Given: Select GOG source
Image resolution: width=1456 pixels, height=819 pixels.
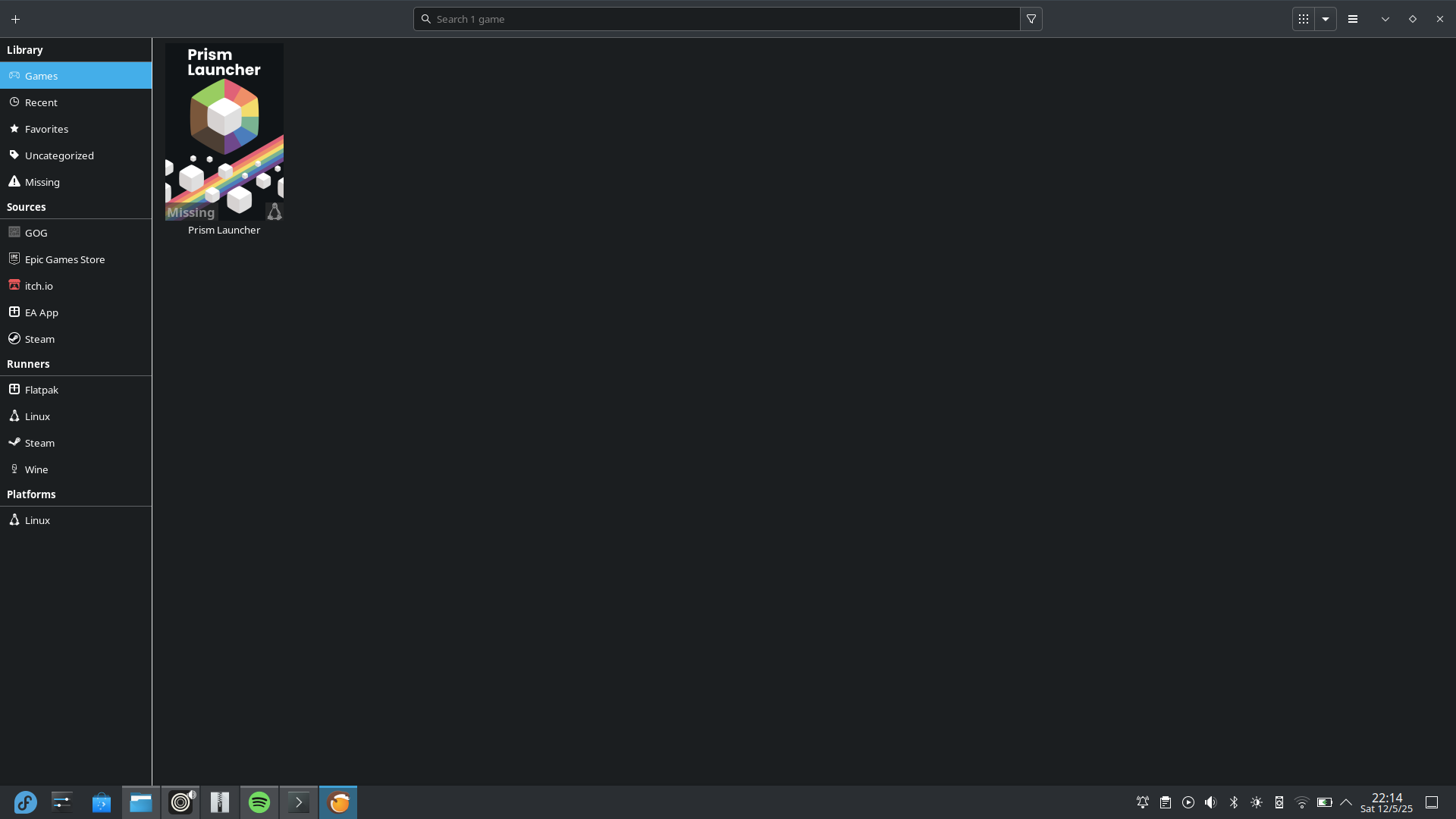Looking at the screenshot, I should [x=76, y=233].
